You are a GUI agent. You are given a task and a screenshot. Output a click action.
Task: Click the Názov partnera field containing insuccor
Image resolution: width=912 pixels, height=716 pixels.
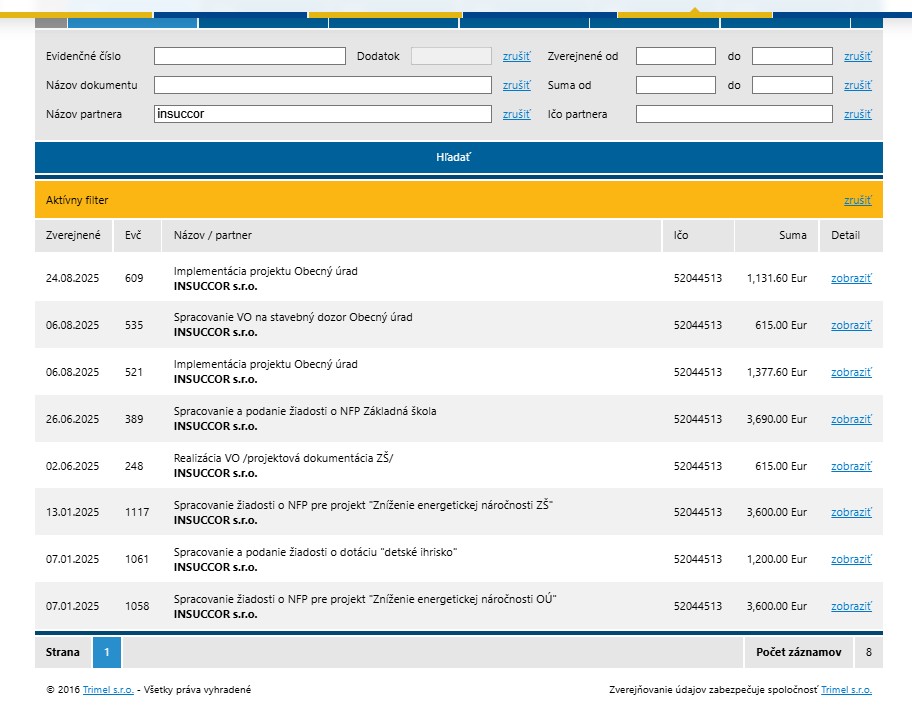(322, 114)
